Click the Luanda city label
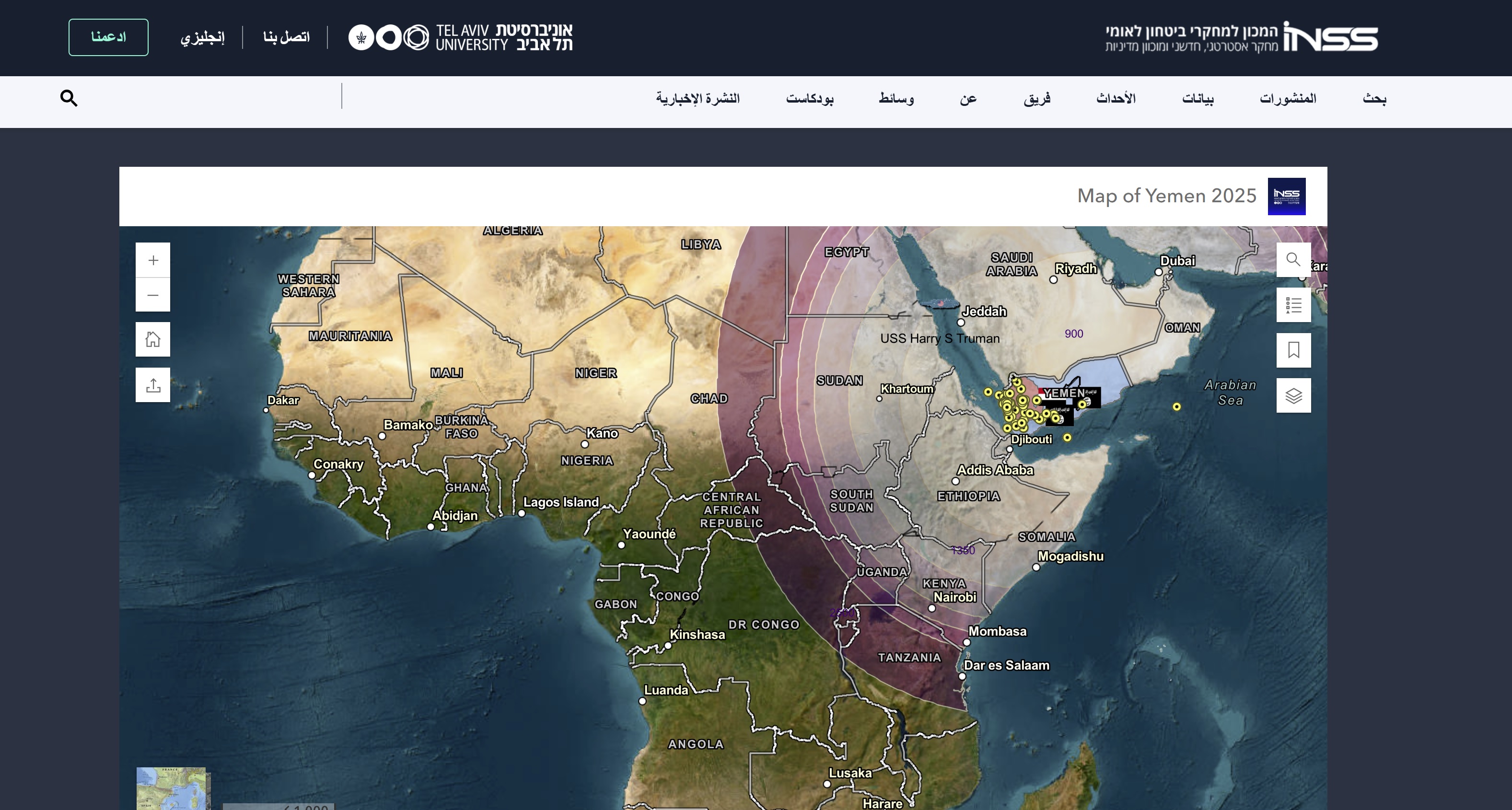 [666, 691]
